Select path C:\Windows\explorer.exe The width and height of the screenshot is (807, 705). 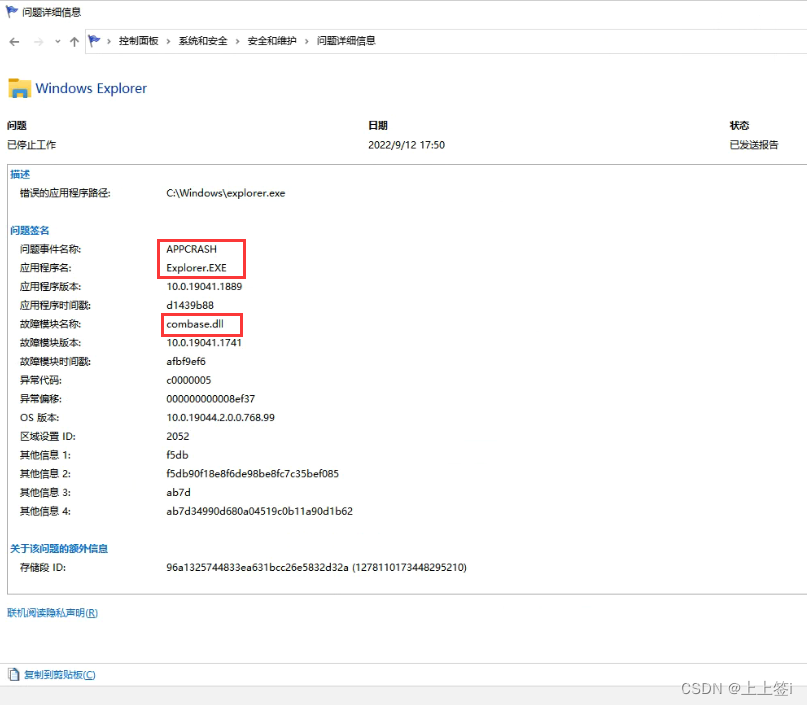coord(225,193)
